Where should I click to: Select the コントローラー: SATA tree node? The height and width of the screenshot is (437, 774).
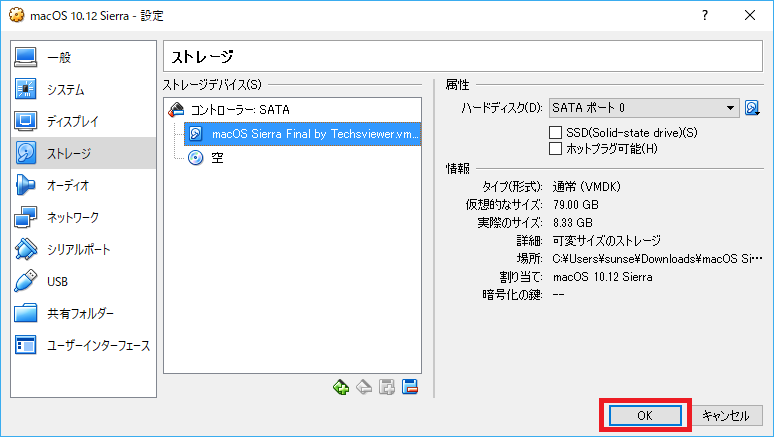(292, 110)
